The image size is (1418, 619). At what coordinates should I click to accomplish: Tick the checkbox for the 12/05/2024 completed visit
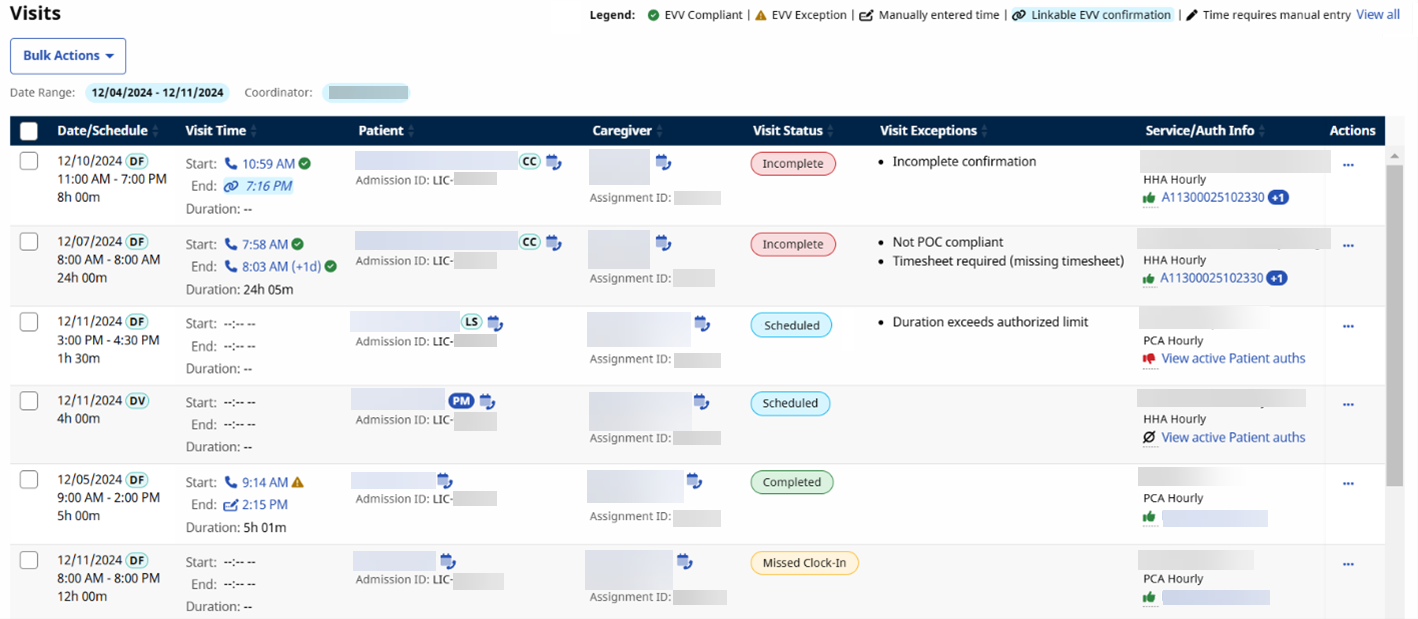click(29, 480)
